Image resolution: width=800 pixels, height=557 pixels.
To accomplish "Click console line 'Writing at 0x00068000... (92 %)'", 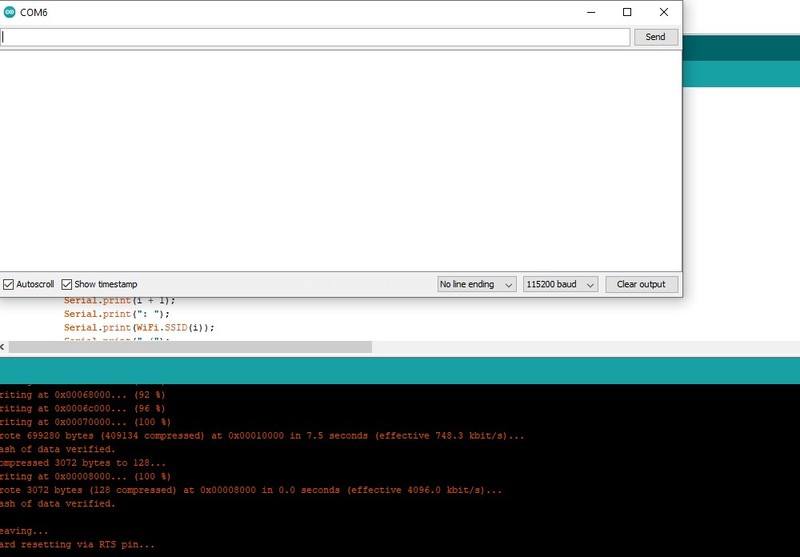I will 82,395.
